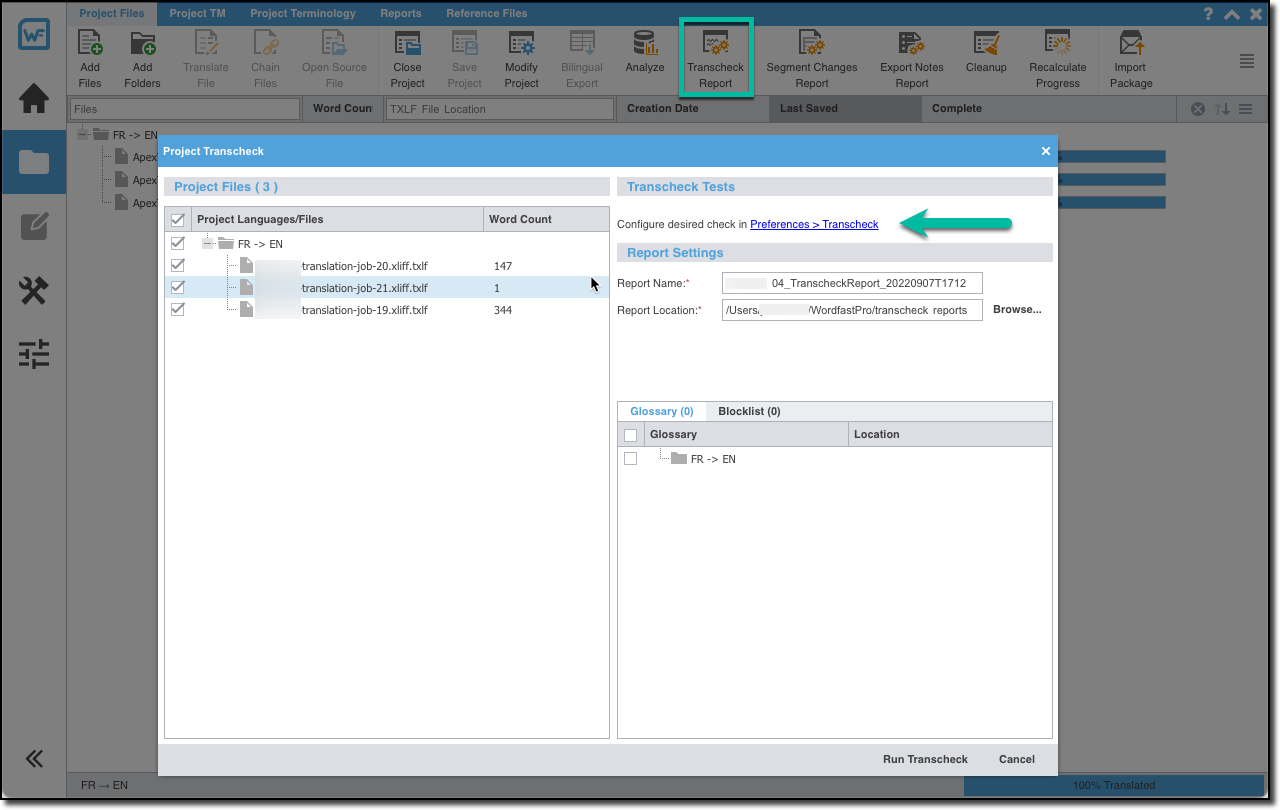
Task: Open the folder view in sidebar
Action: click(x=34, y=161)
